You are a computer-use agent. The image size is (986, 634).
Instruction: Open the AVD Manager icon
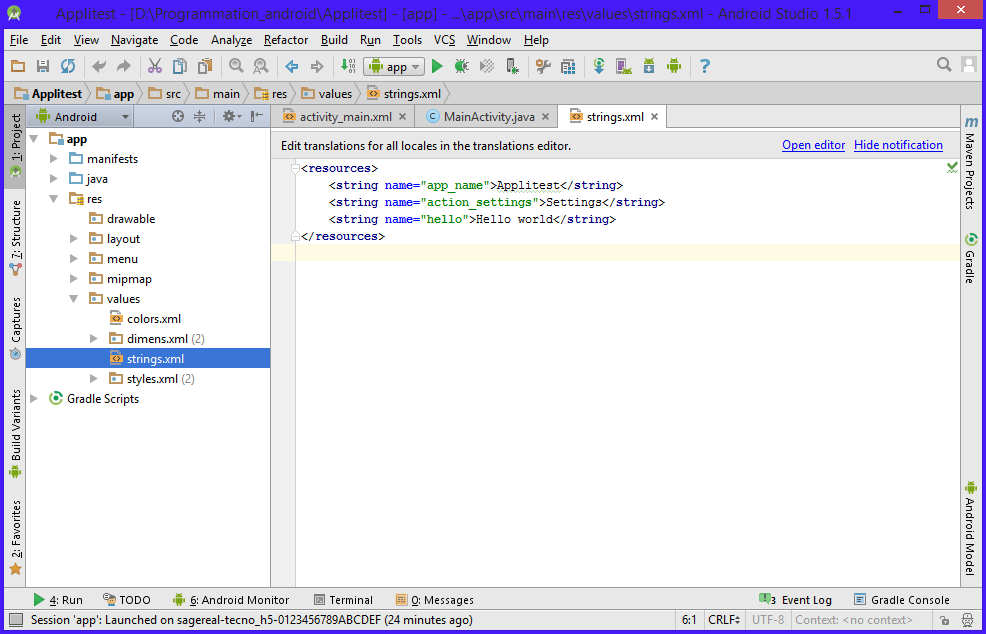coord(624,66)
